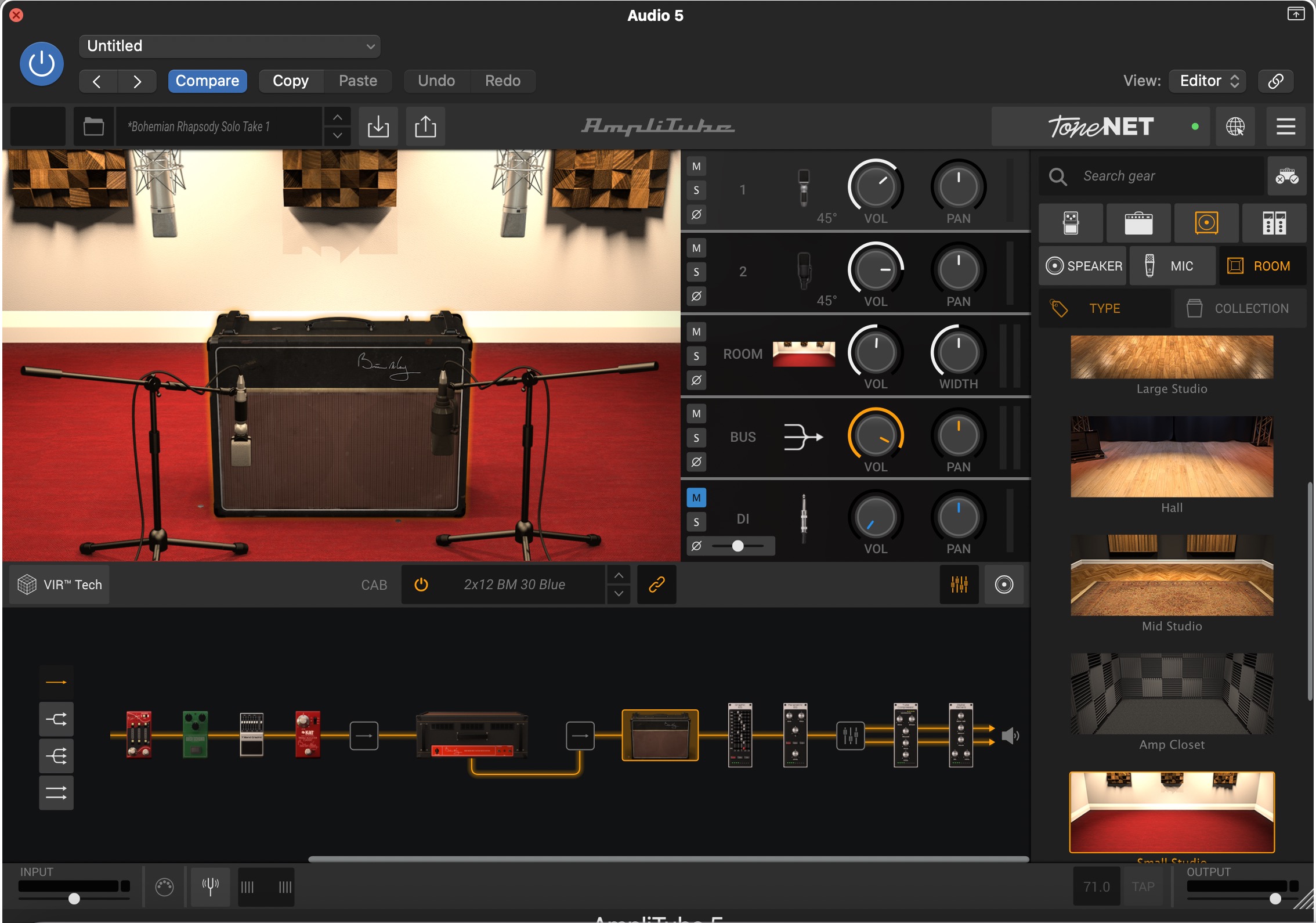Open the VIR Tech button
1316x923 pixels.
coord(60,585)
